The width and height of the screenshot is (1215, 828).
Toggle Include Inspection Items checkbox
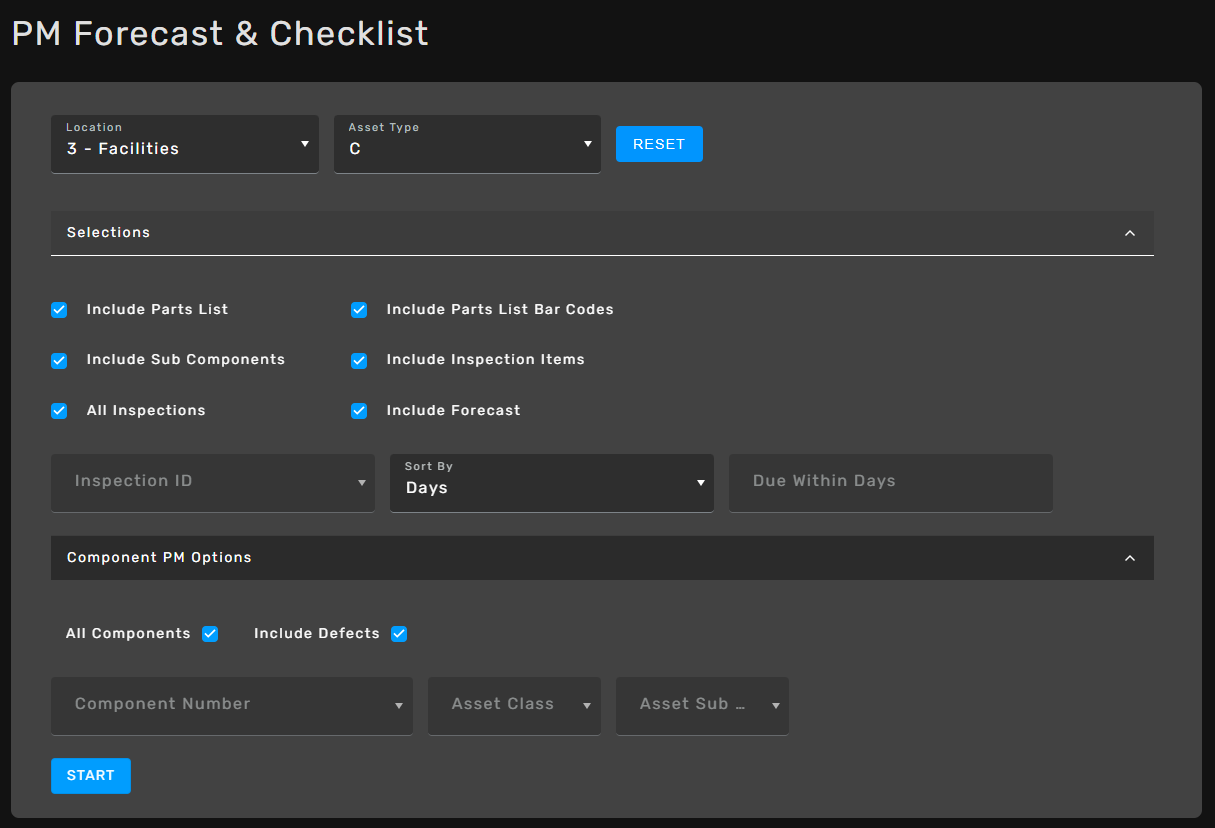(359, 360)
